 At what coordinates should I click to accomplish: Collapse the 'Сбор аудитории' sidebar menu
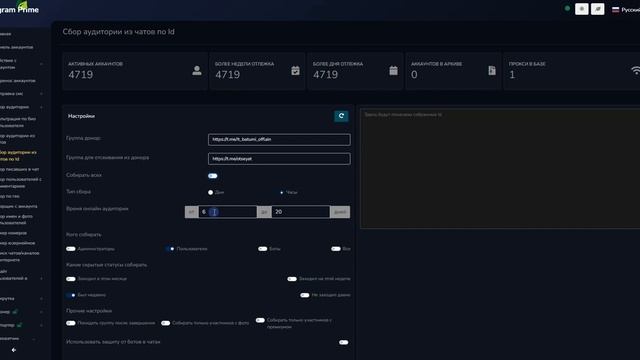click(22, 107)
